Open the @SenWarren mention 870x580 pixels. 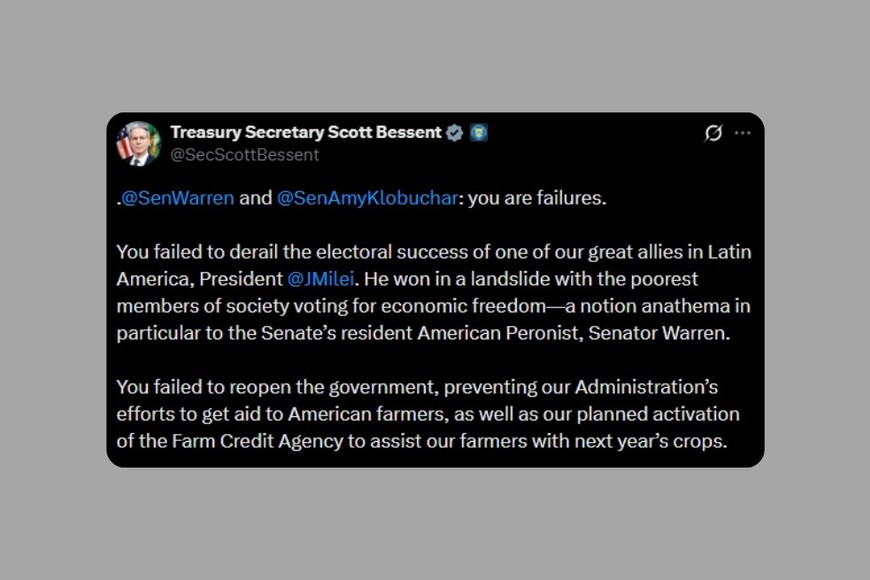(177, 198)
